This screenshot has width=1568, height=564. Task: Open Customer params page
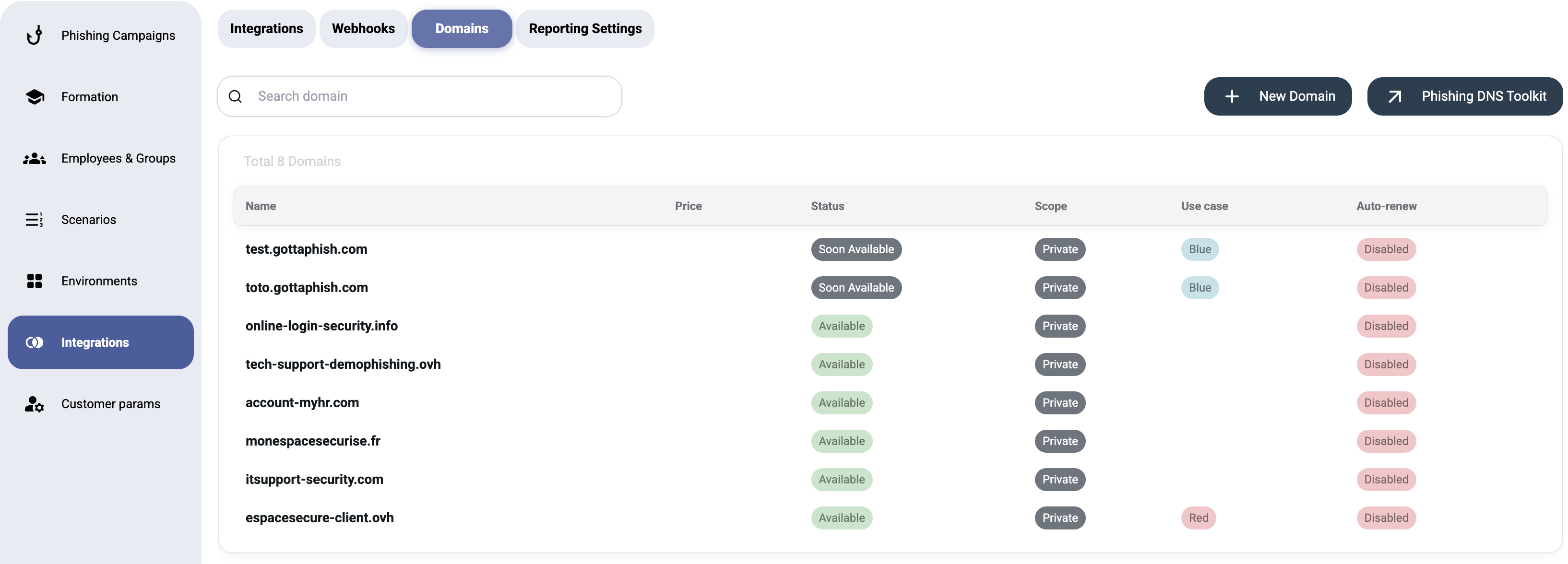(101, 404)
